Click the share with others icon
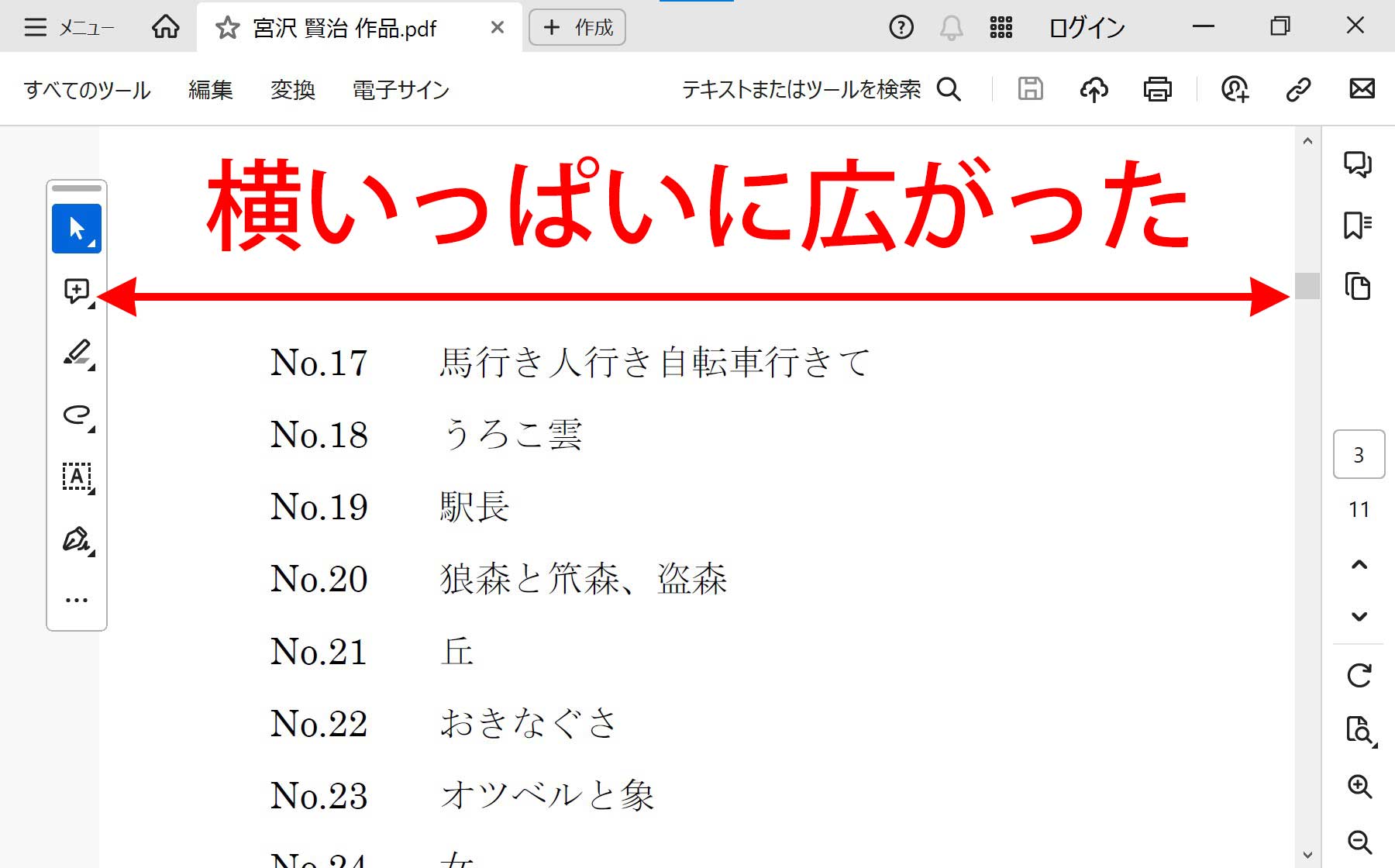This screenshot has width=1395, height=868. [x=1235, y=90]
